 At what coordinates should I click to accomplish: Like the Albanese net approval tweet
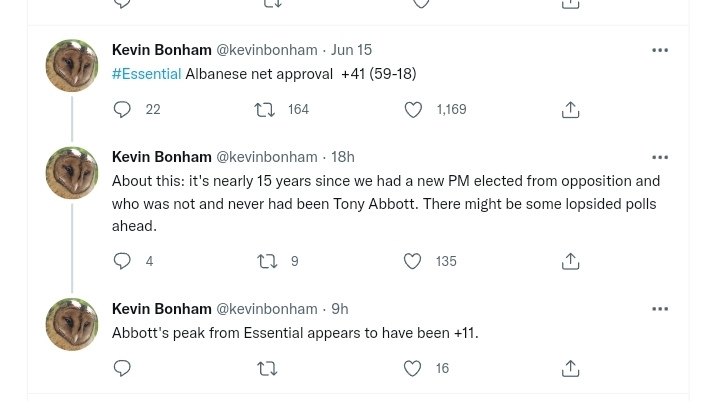413,109
